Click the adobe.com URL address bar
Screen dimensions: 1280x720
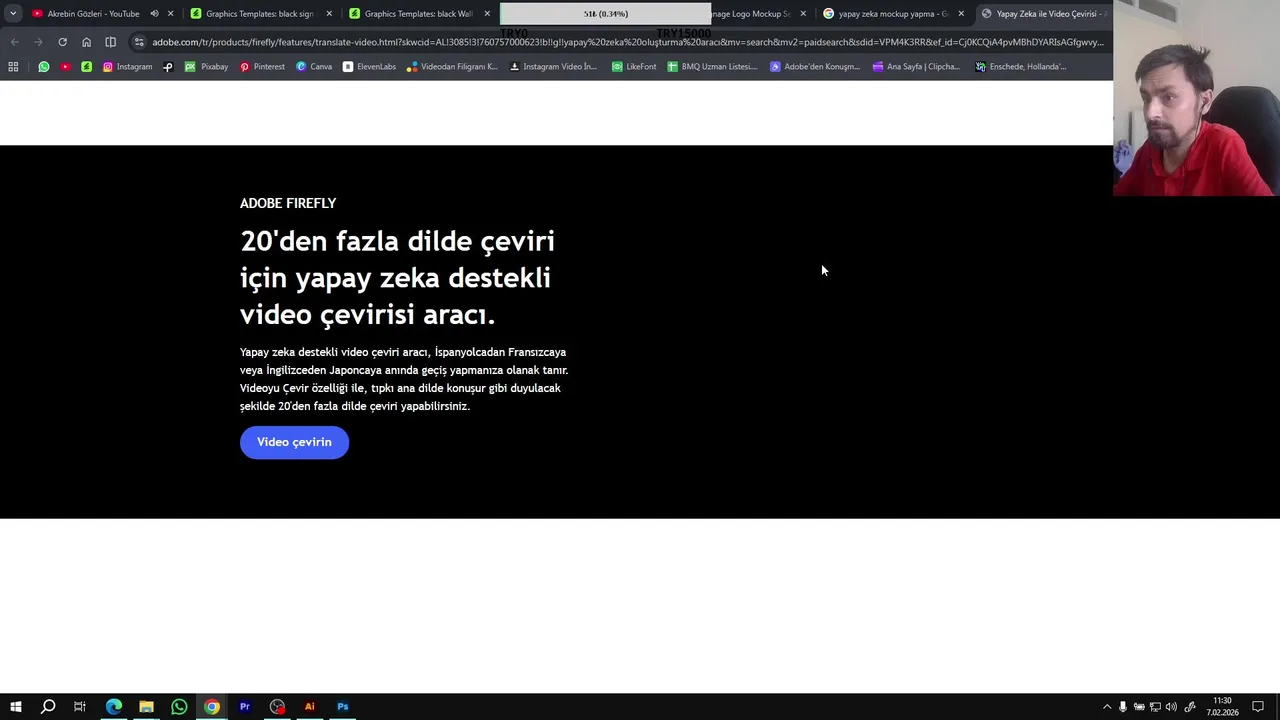click(x=628, y=42)
